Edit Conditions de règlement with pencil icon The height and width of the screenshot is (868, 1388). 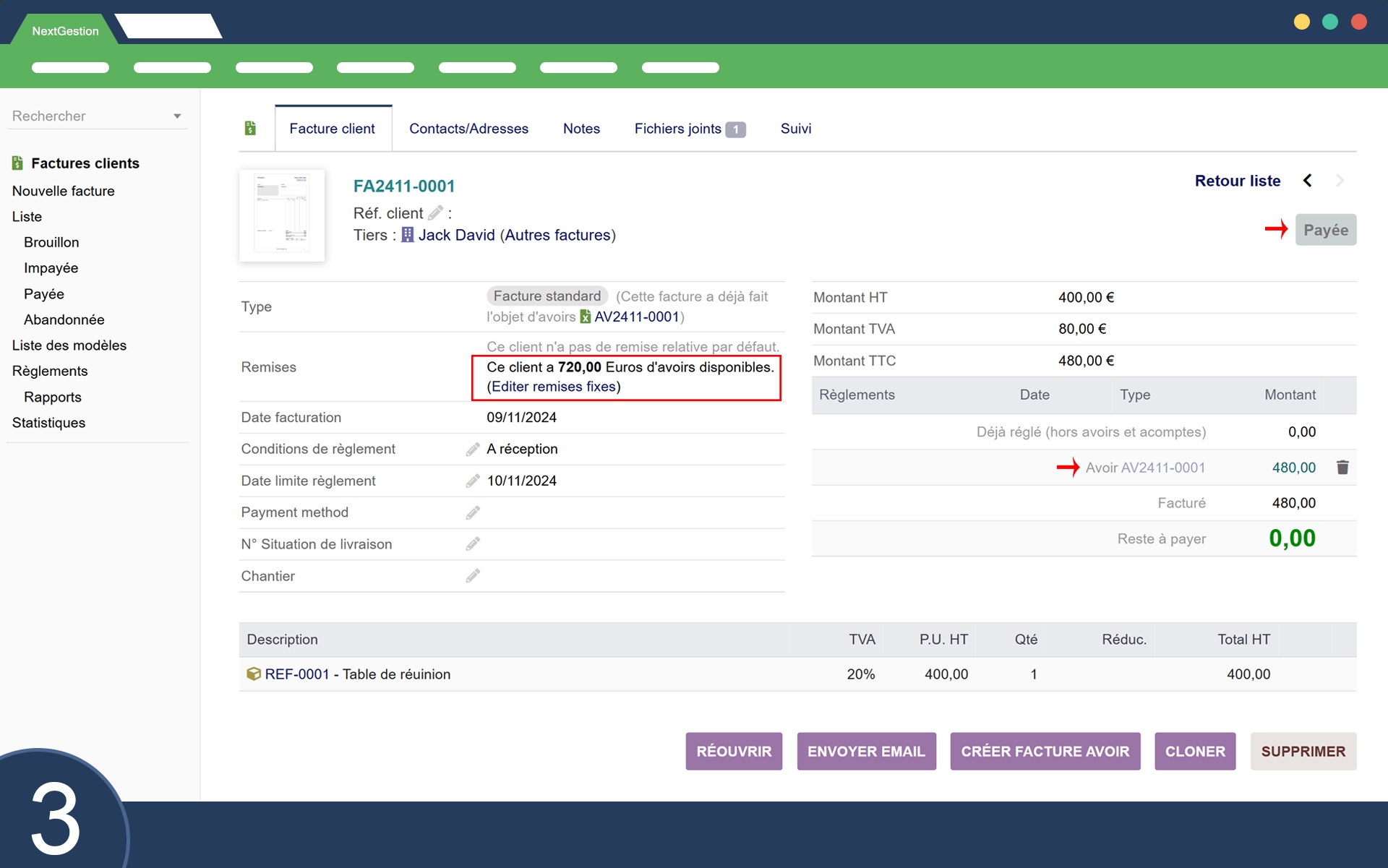473,450
